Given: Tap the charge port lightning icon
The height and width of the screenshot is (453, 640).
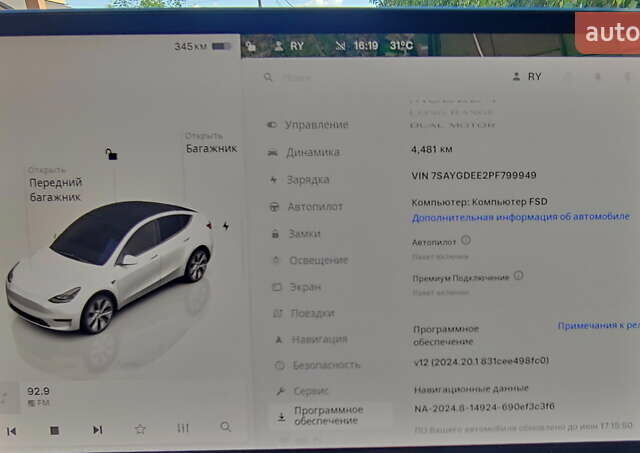Looking at the screenshot, I should [x=226, y=226].
